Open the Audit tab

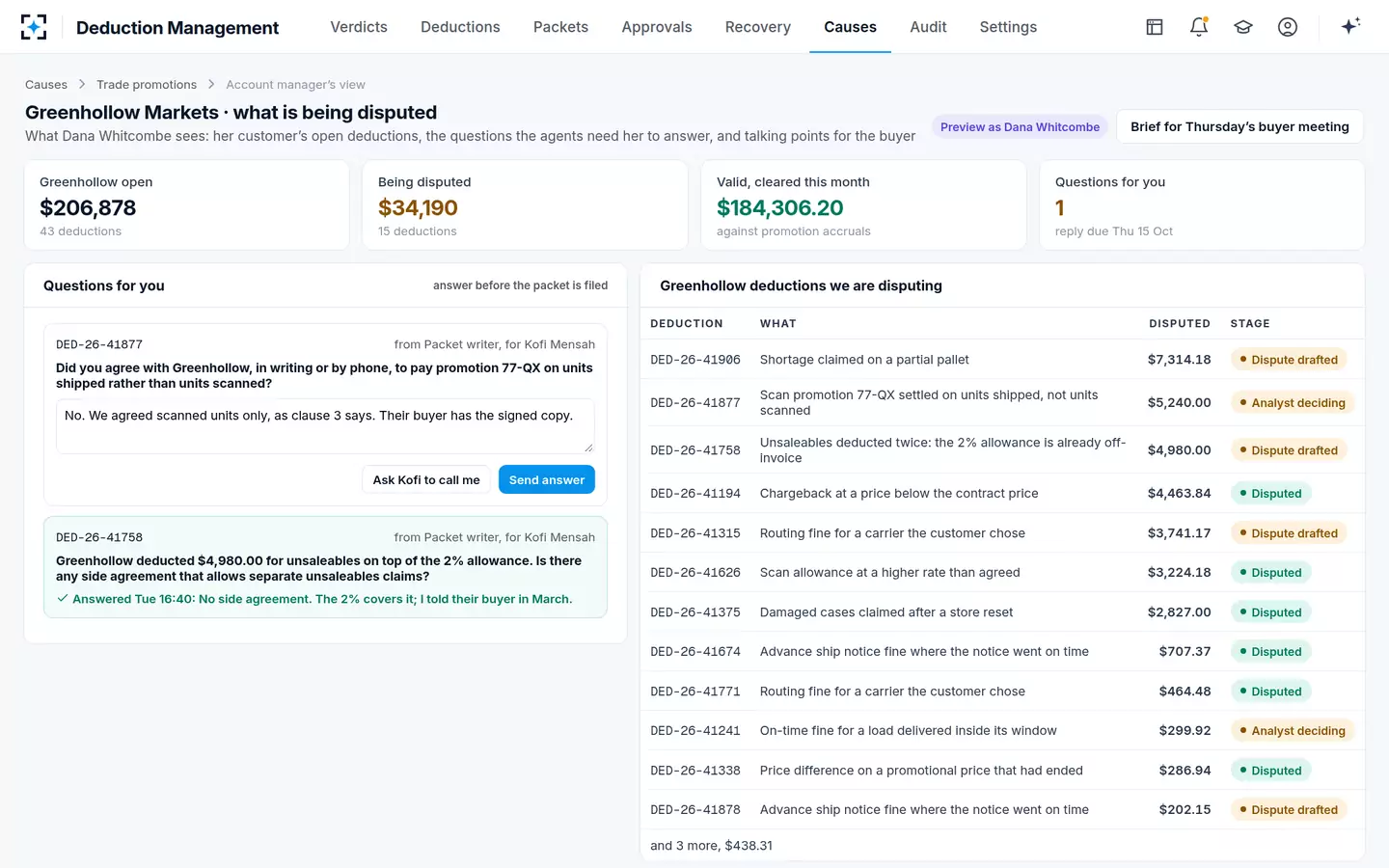928,27
